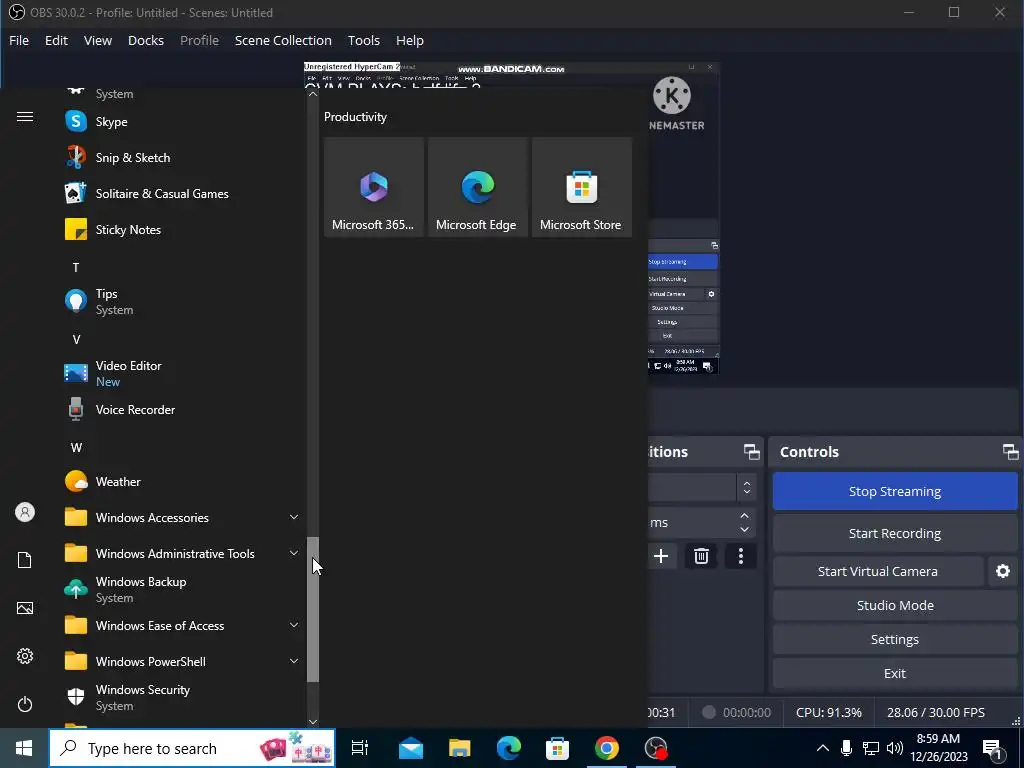The height and width of the screenshot is (768, 1024).
Task: Open OBS Docks menu
Action: pos(146,40)
